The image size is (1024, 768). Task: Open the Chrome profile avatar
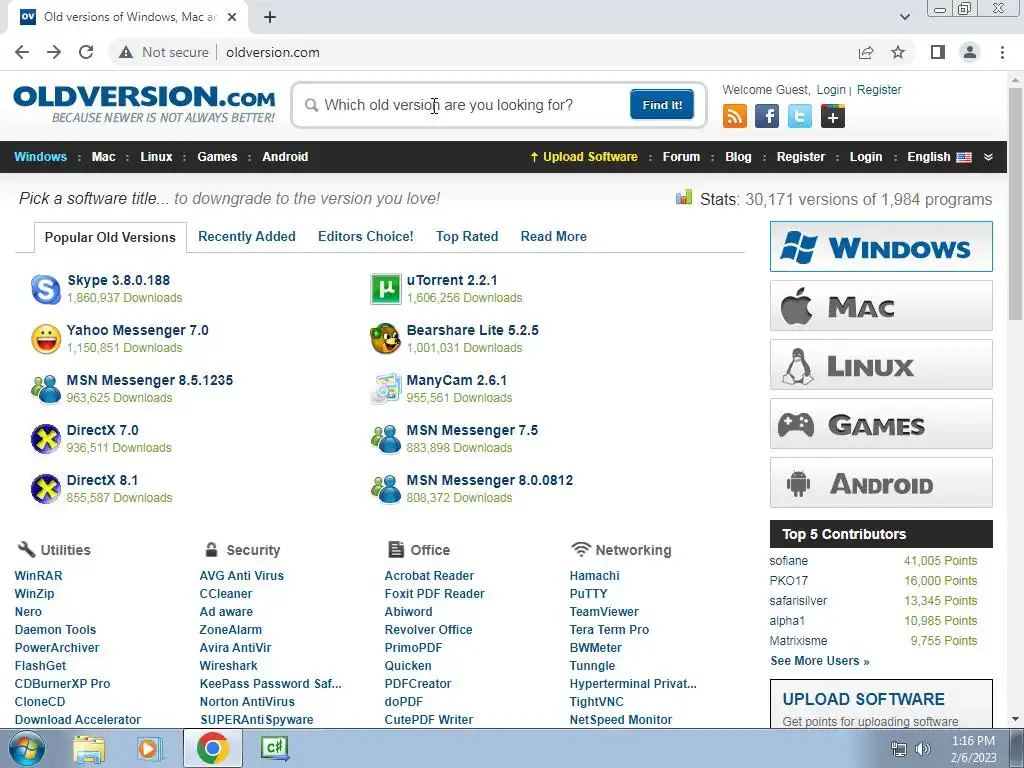(x=970, y=52)
